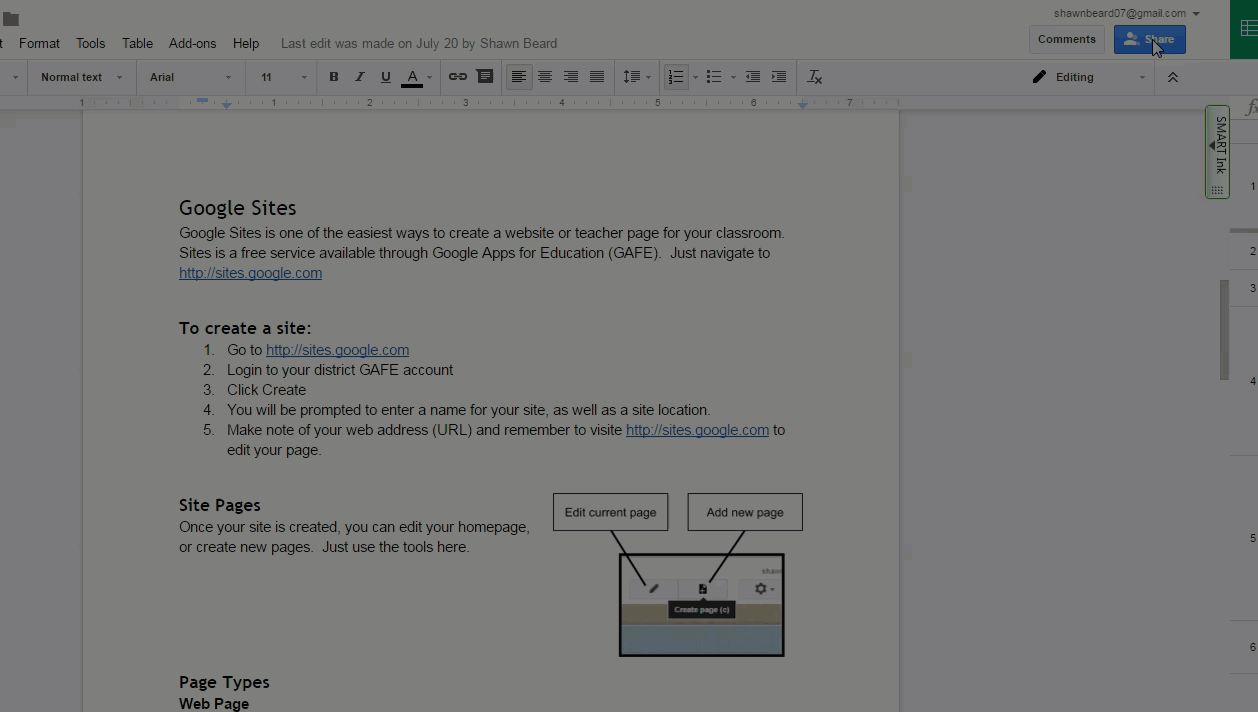Click the Comments button
Image resolution: width=1258 pixels, height=712 pixels.
(x=1066, y=39)
